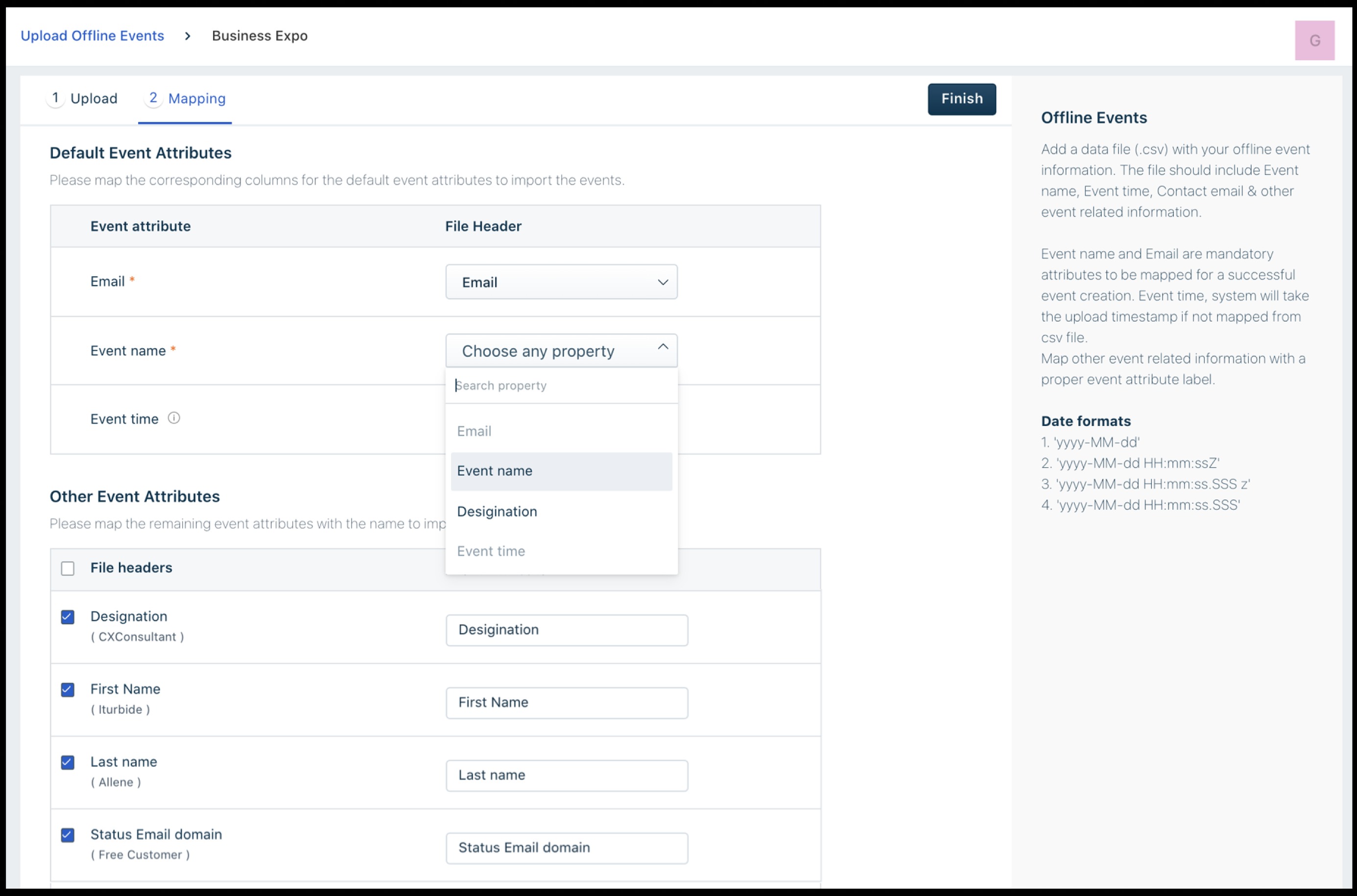
Task: Edit the Last name attribute input
Action: click(x=566, y=776)
